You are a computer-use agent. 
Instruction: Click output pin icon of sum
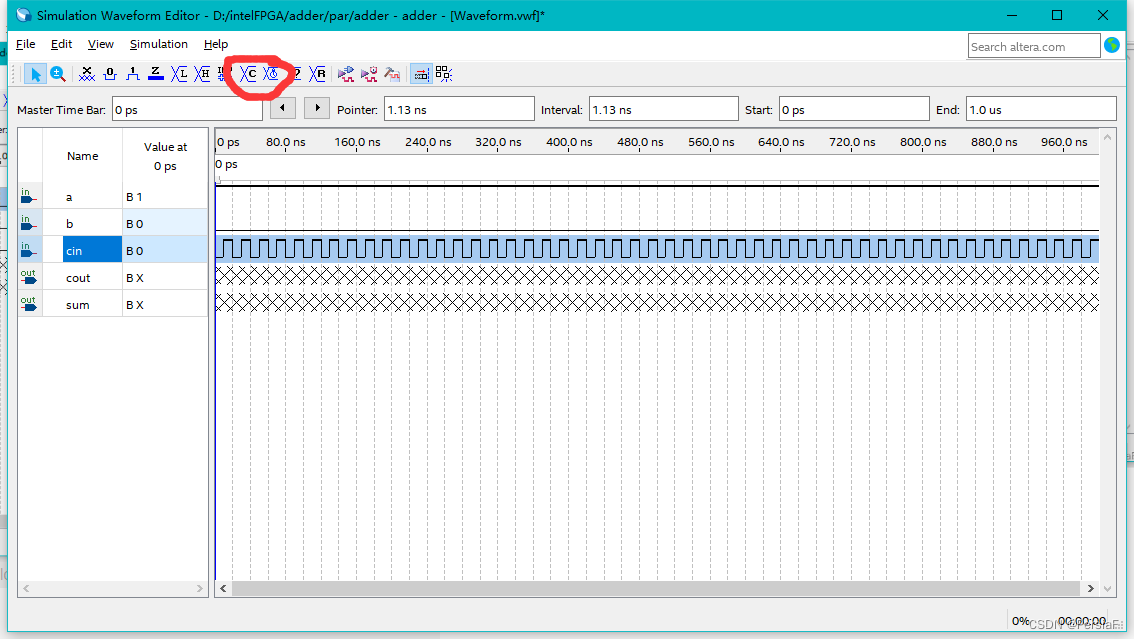point(28,304)
